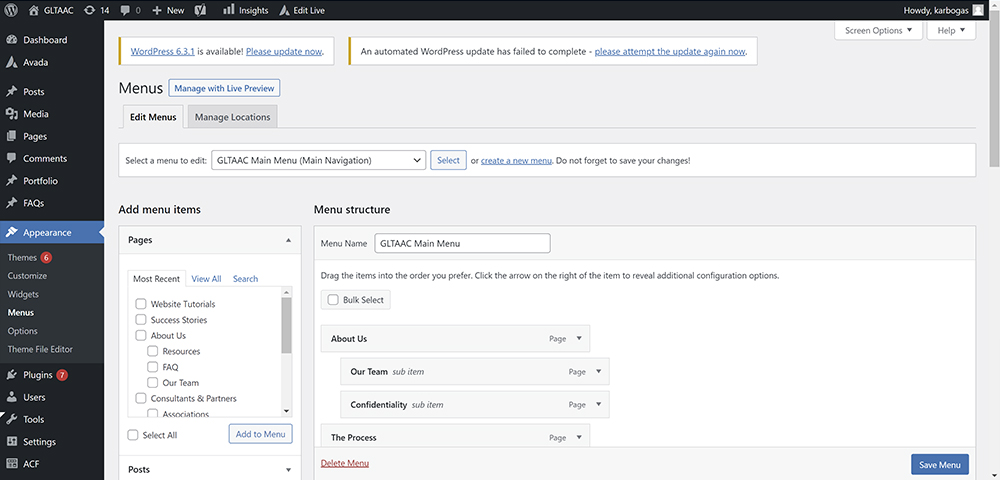Click the WordPress logo icon

tap(11, 10)
